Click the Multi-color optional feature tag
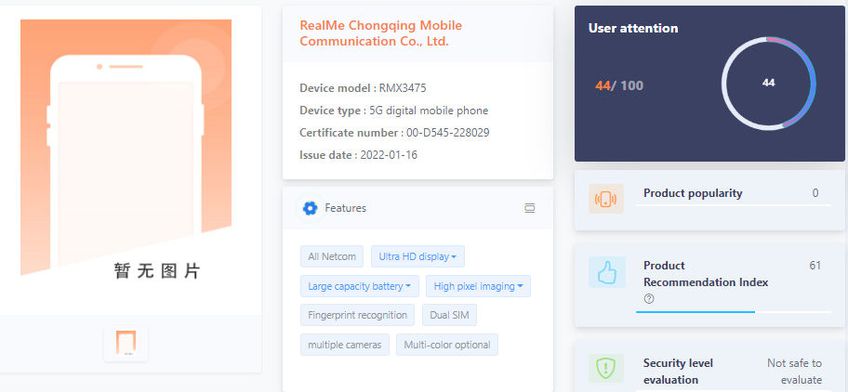This screenshot has height=392, width=848. (447, 344)
